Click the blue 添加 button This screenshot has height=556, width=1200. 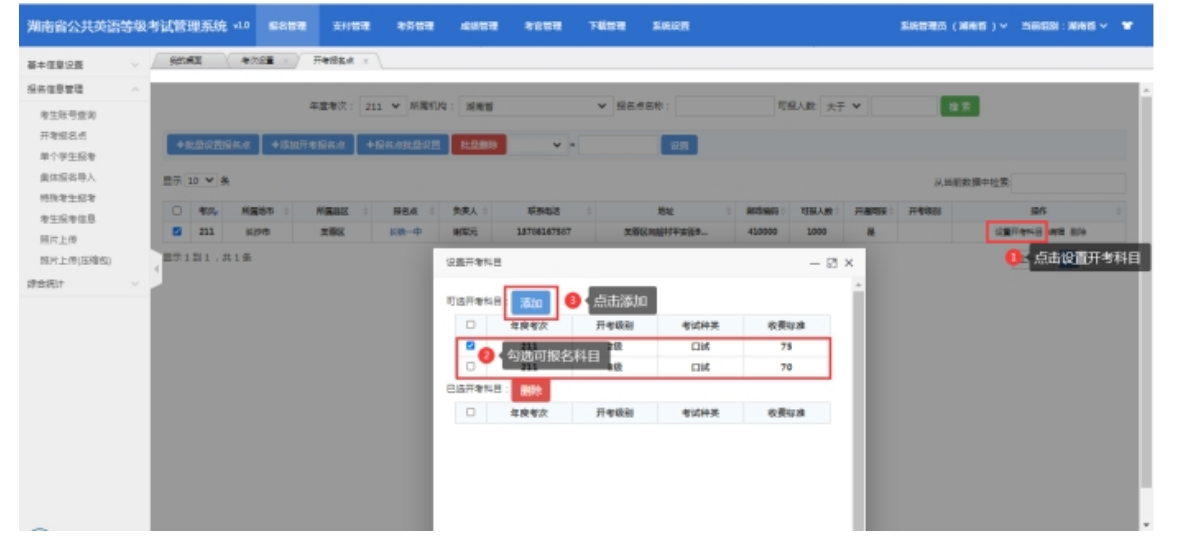click(530, 302)
